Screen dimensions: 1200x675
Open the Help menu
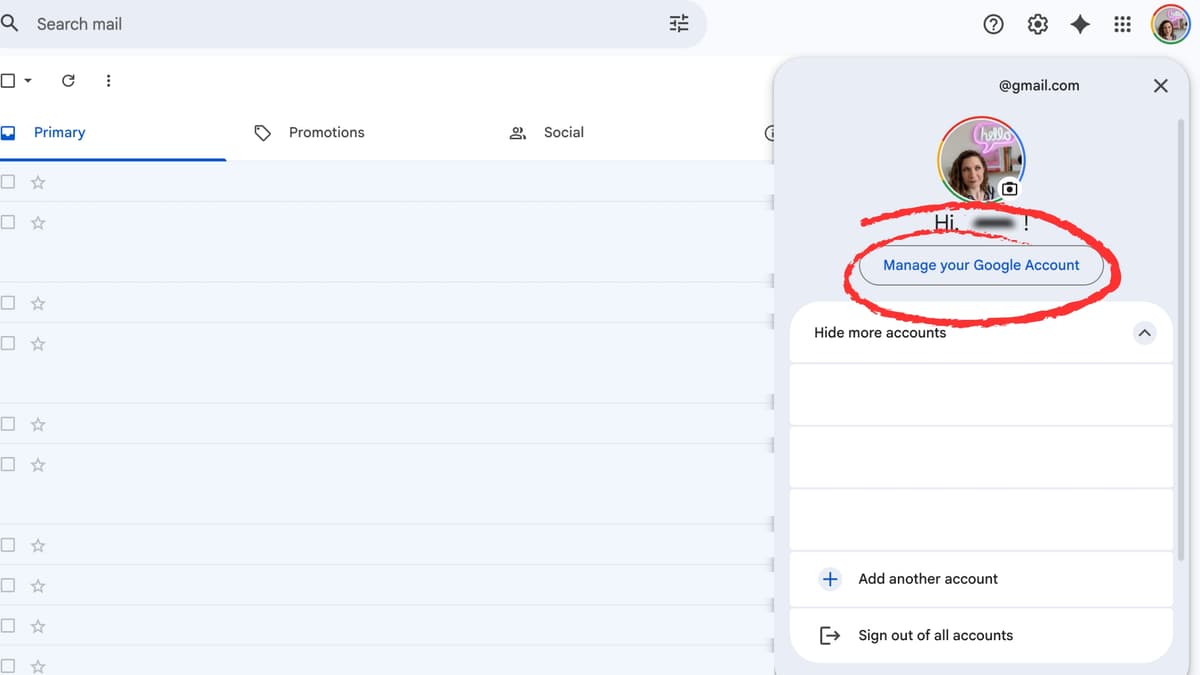[993, 23]
